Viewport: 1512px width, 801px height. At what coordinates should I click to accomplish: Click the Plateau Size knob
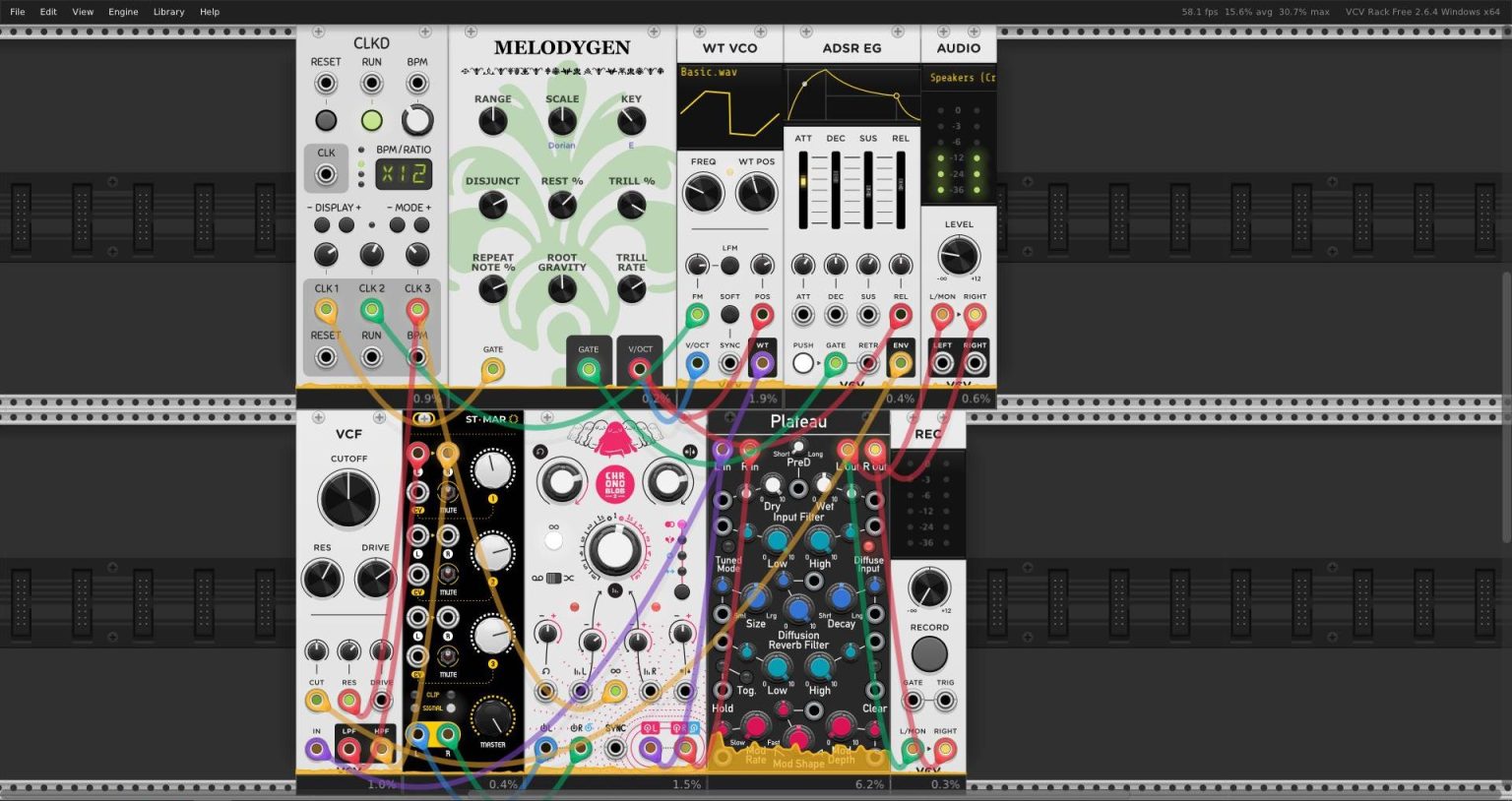[756, 598]
